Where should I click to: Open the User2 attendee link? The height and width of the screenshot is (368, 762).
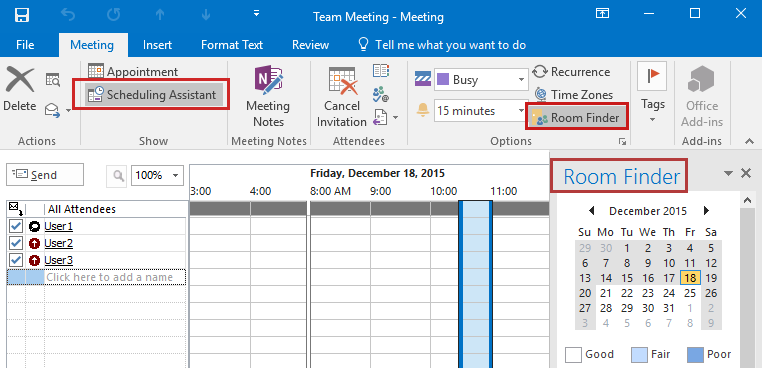click(58, 243)
